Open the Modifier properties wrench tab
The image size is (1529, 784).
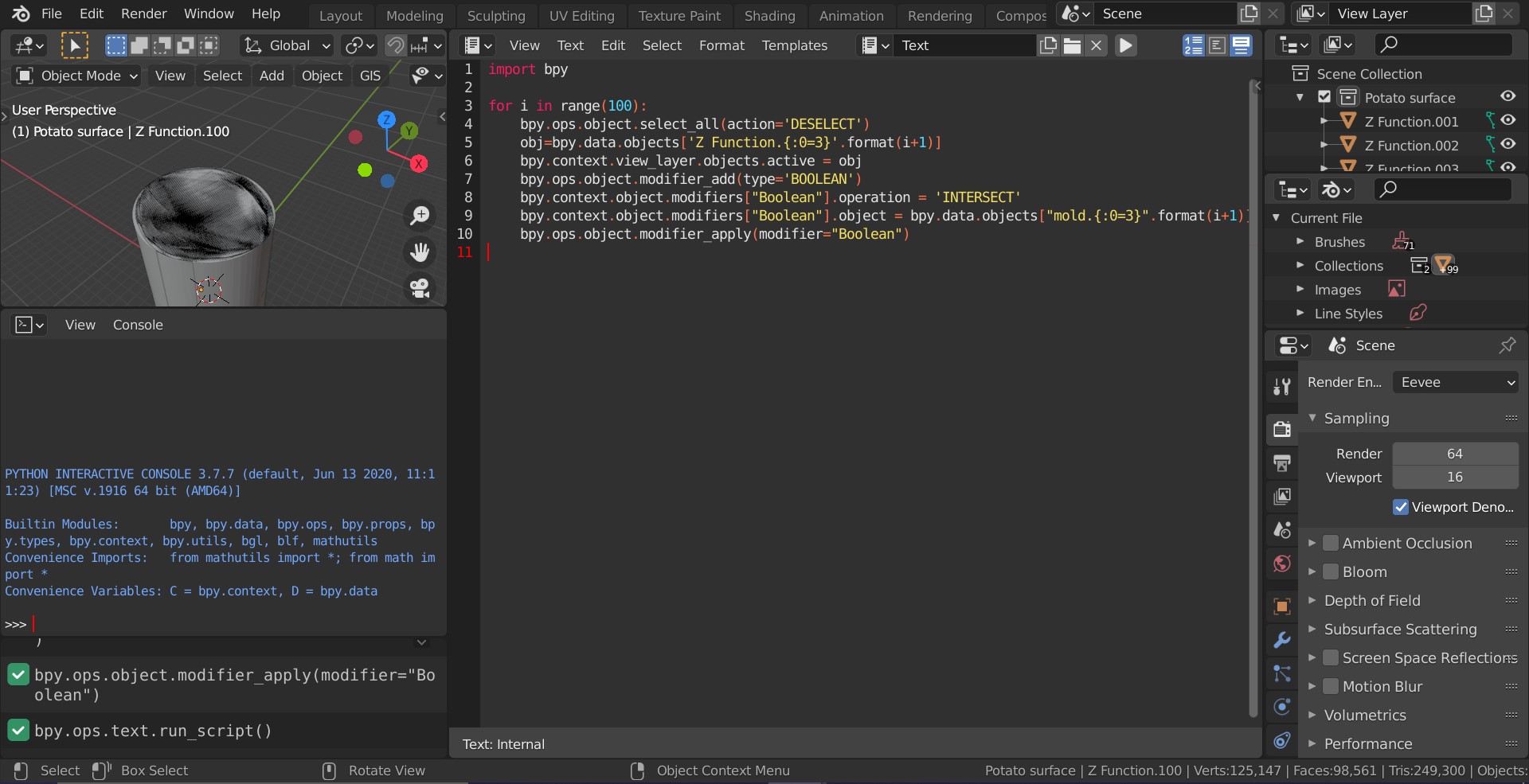pos(1281,640)
